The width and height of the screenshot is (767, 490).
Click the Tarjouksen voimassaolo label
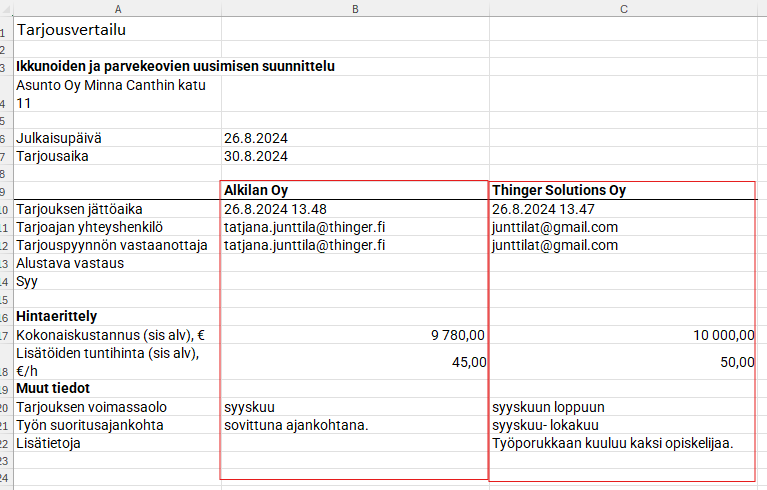pyautogui.click(x=91, y=407)
